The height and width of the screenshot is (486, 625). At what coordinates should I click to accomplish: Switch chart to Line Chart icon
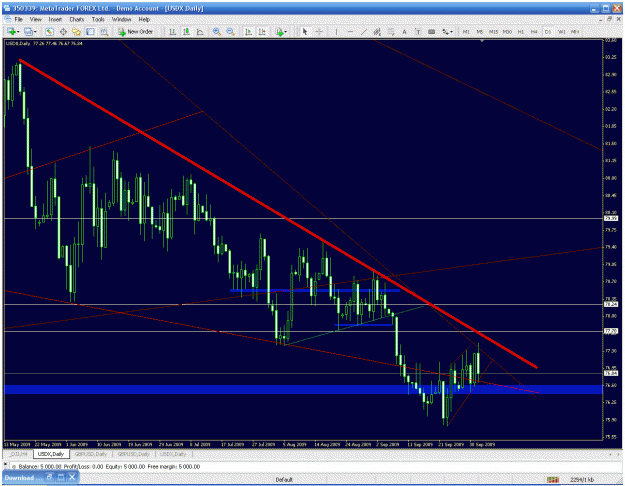[x=200, y=31]
